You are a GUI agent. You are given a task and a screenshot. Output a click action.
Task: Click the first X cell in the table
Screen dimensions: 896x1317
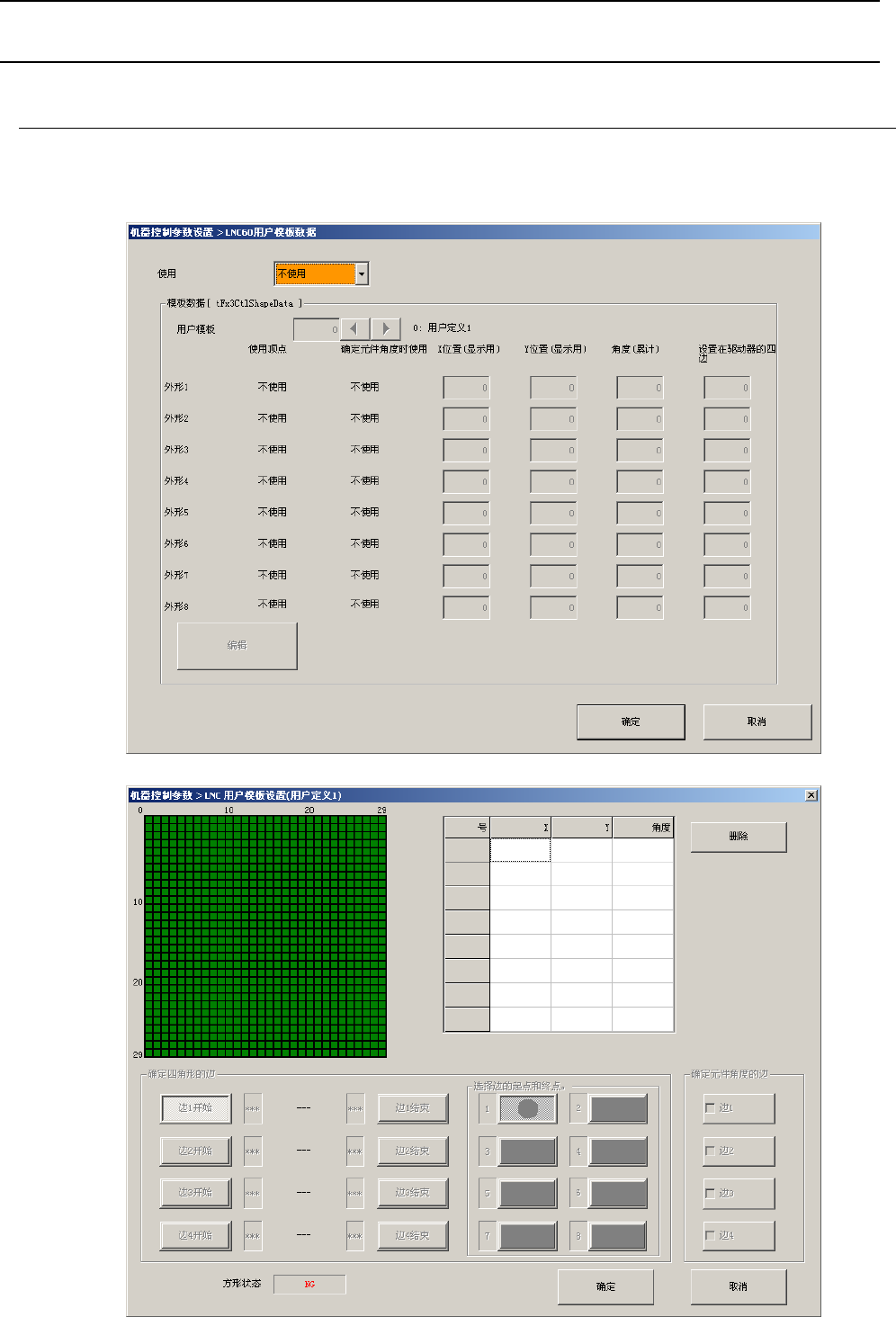click(520, 850)
